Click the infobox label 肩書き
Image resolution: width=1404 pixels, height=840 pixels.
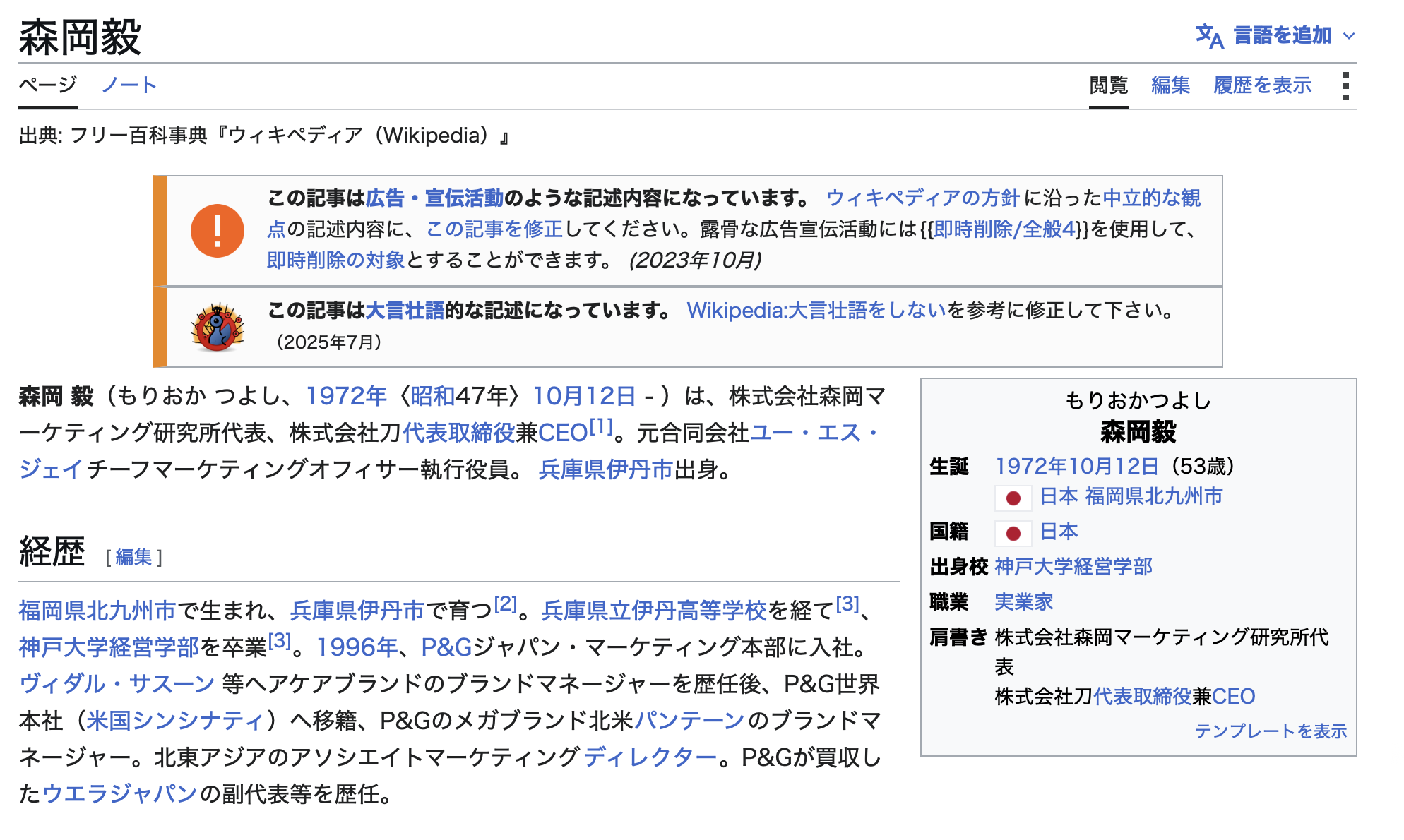(958, 637)
